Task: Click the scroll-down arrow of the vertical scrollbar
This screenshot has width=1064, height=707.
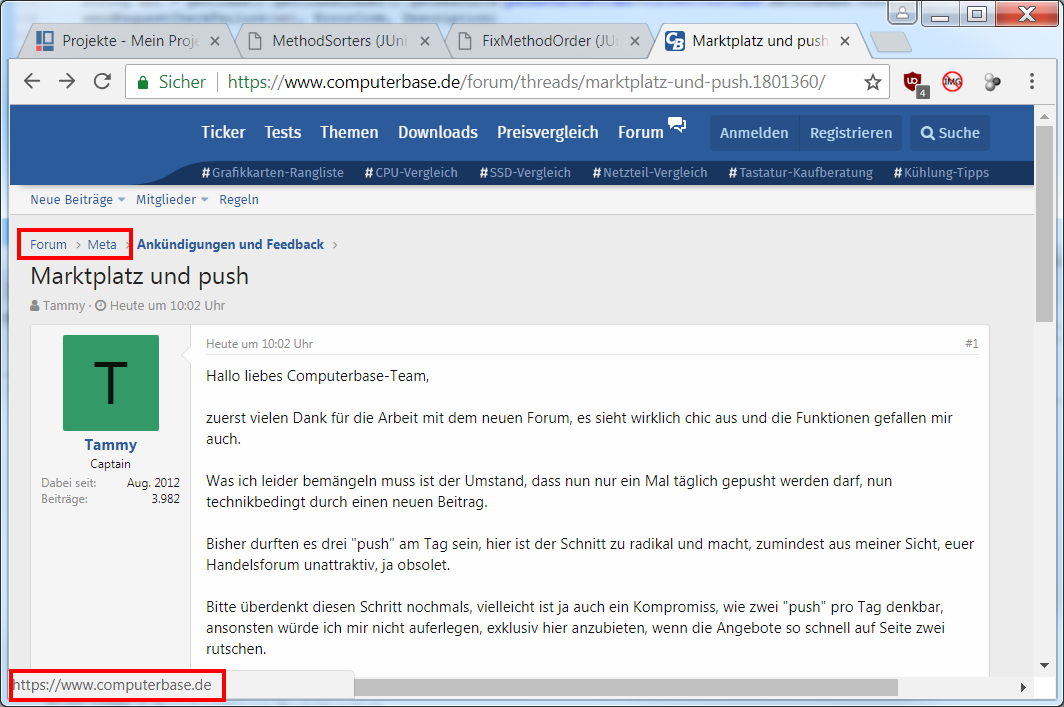Action: pos(1044,666)
